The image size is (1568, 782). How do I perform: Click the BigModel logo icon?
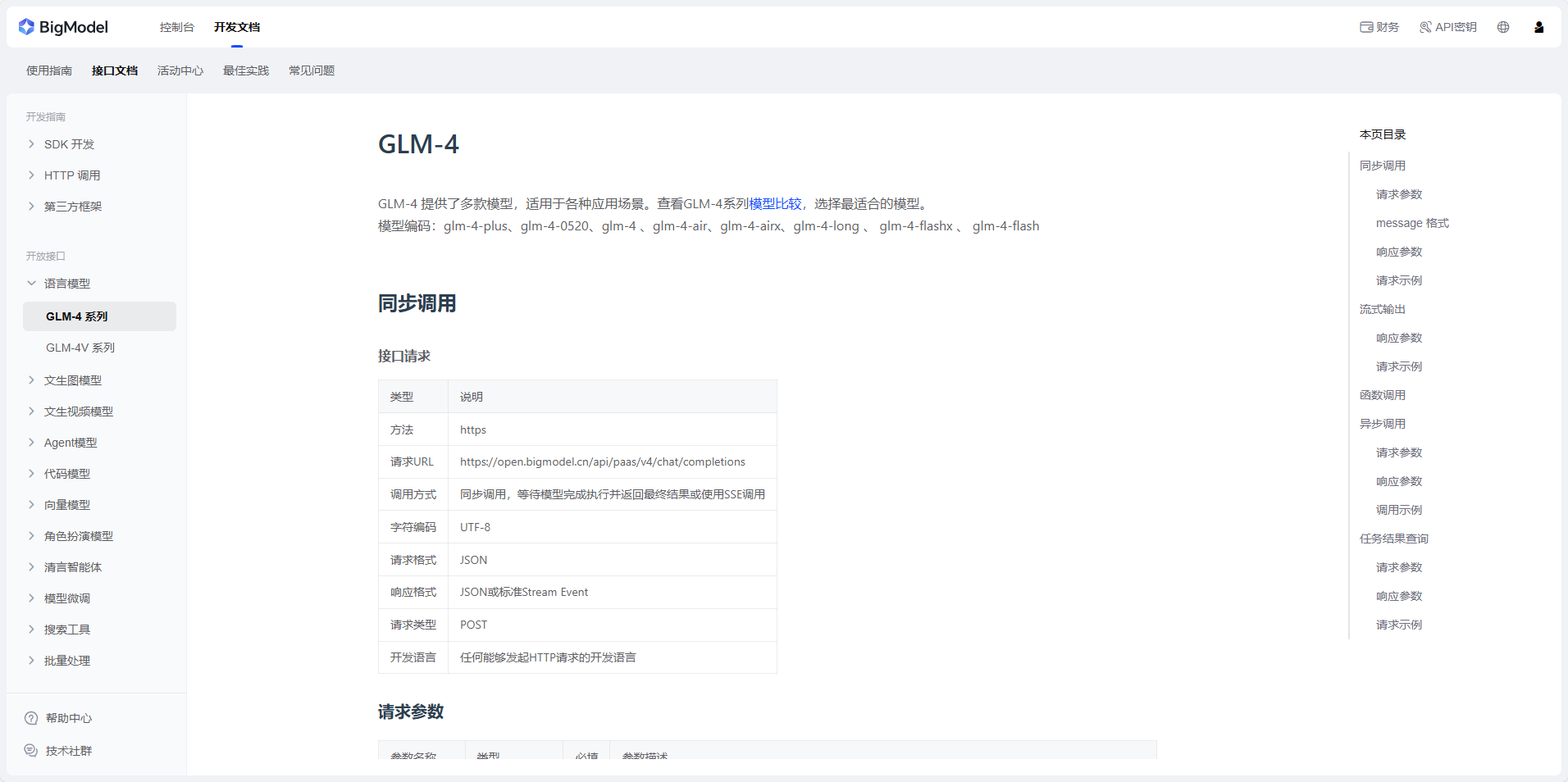(26, 27)
